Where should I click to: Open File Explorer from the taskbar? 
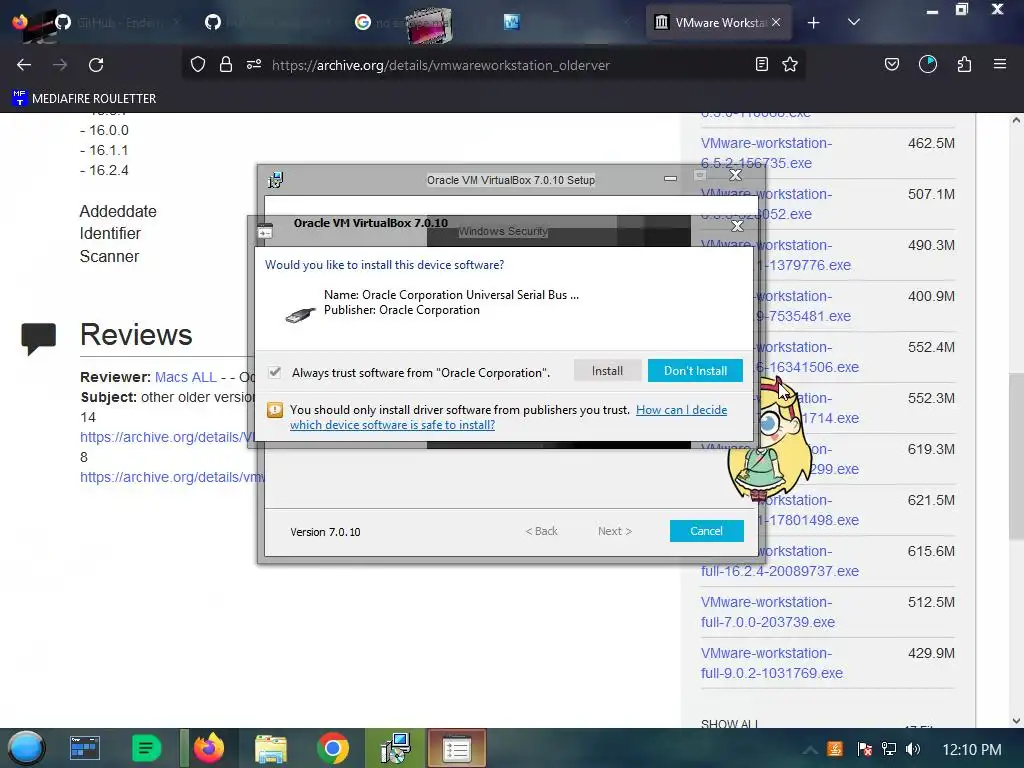click(x=270, y=748)
